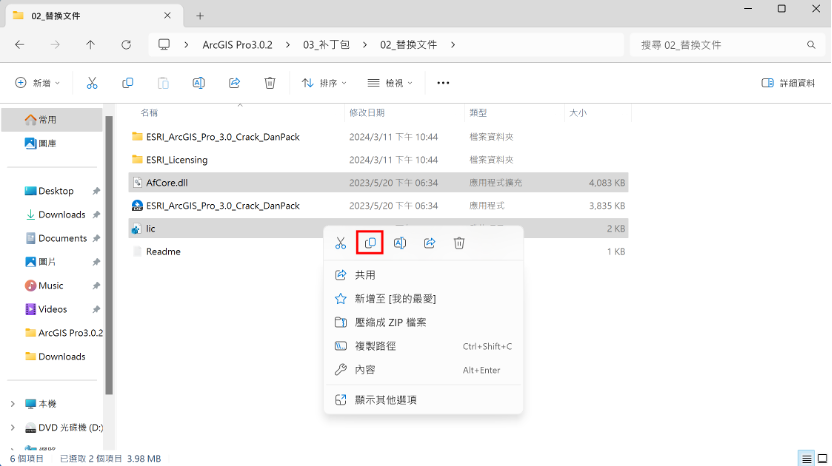
Task: Toggle the 詳細資料 details pane
Action: tap(788, 83)
